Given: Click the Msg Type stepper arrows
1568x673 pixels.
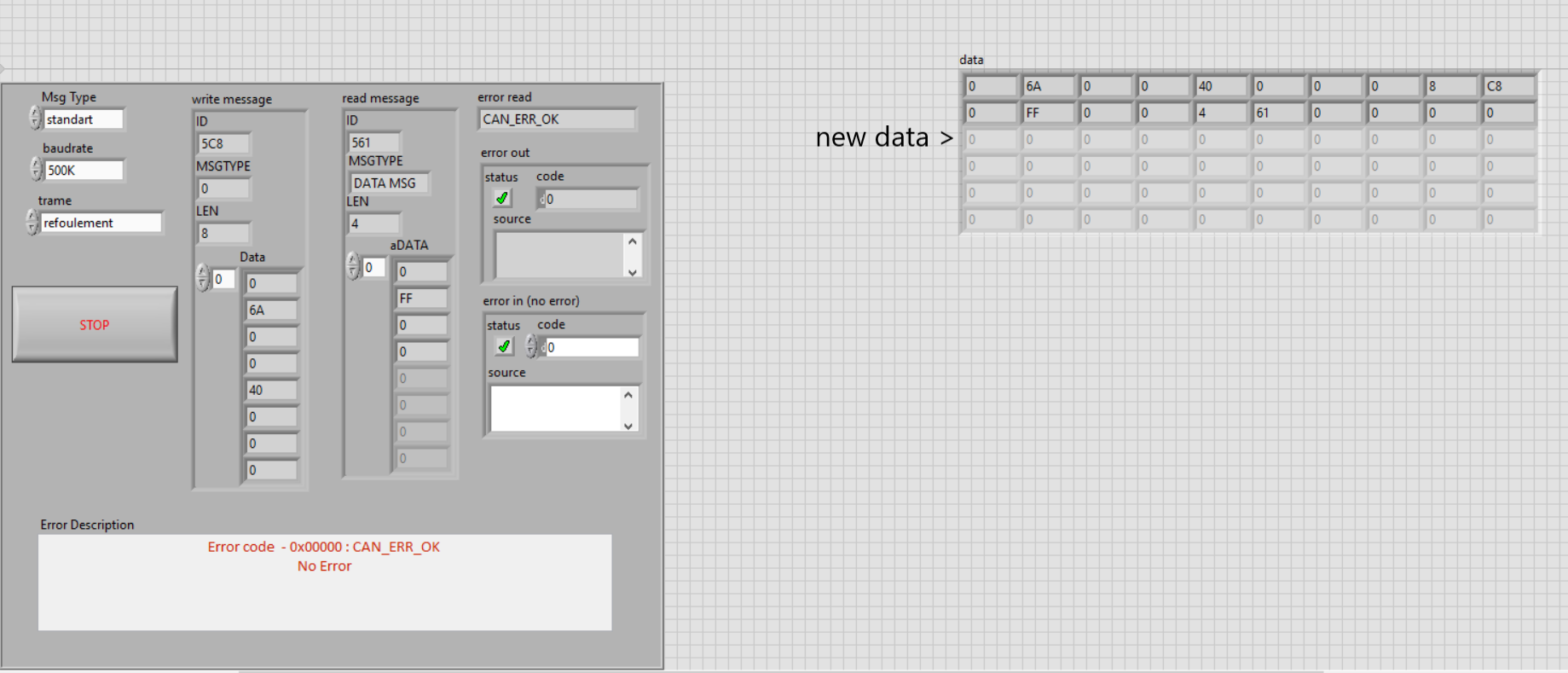Looking at the screenshot, I should point(35,119).
